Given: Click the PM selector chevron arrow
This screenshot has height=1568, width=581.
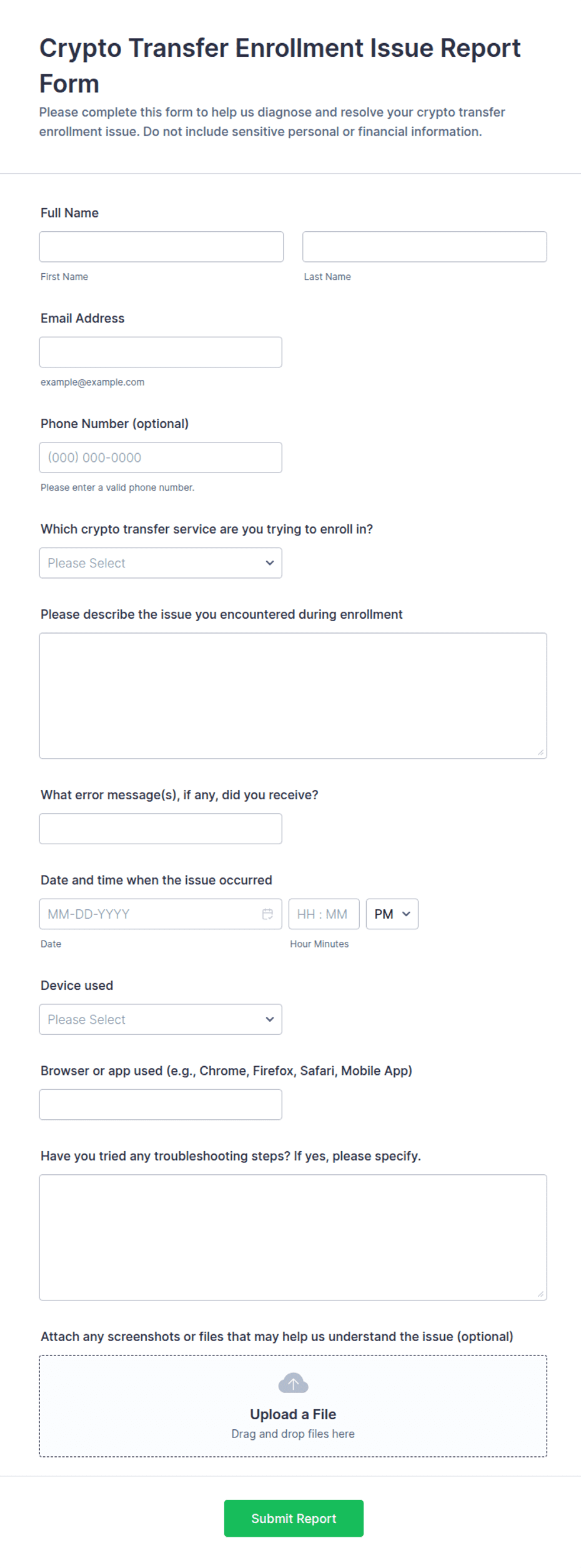Looking at the screenshot, I should tap(406, 914).
